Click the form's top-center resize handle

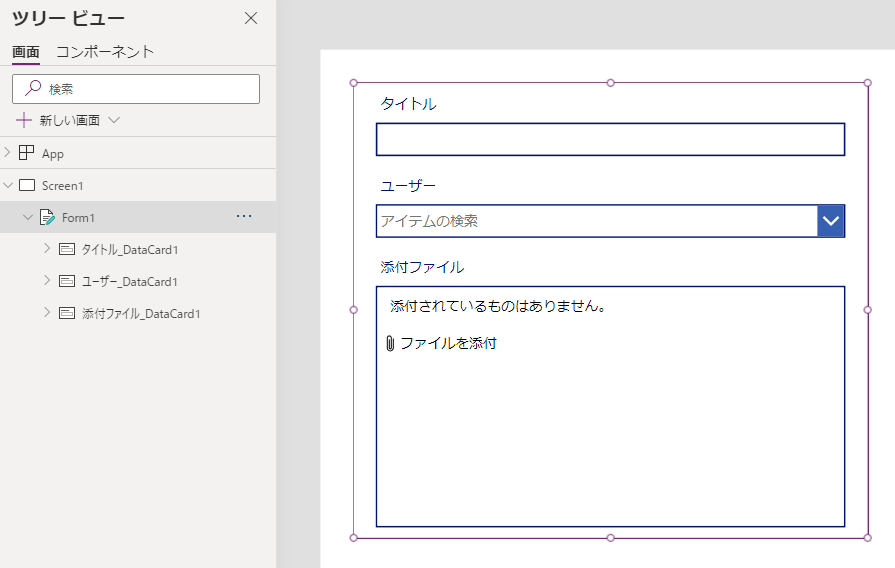pos(611,83)
